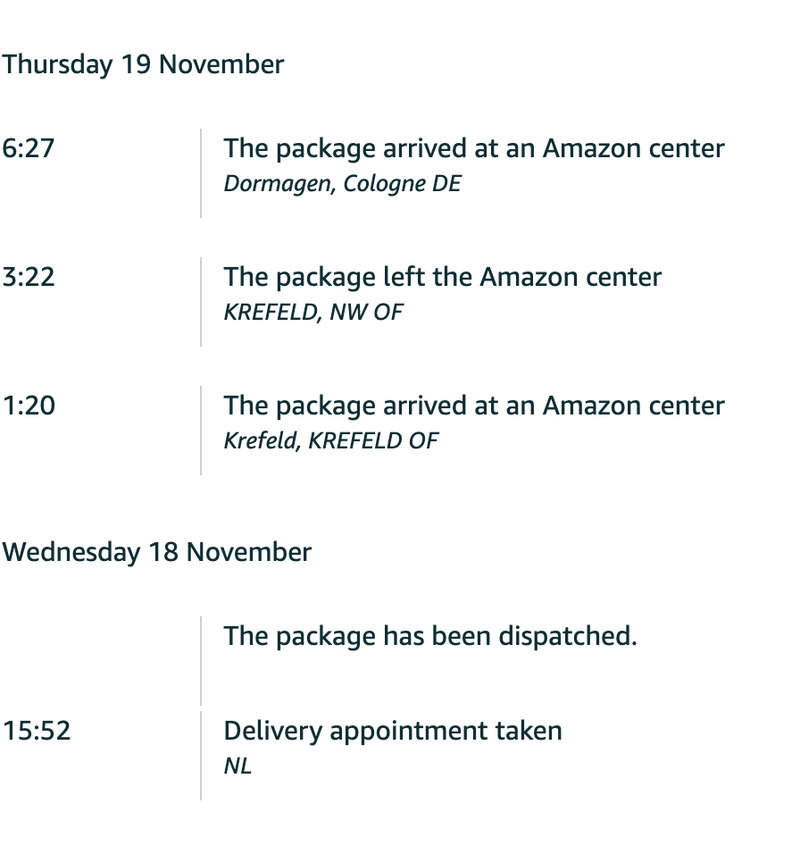Click the Wednesday 18 November date heading
Image resolution: width=800 pixels, height=854 pixels.
[156, 552]
